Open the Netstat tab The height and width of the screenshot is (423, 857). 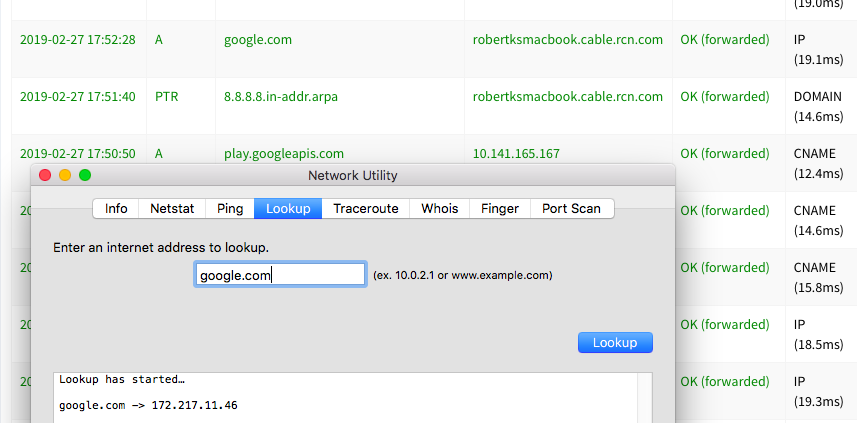click(x=172, y=208)
